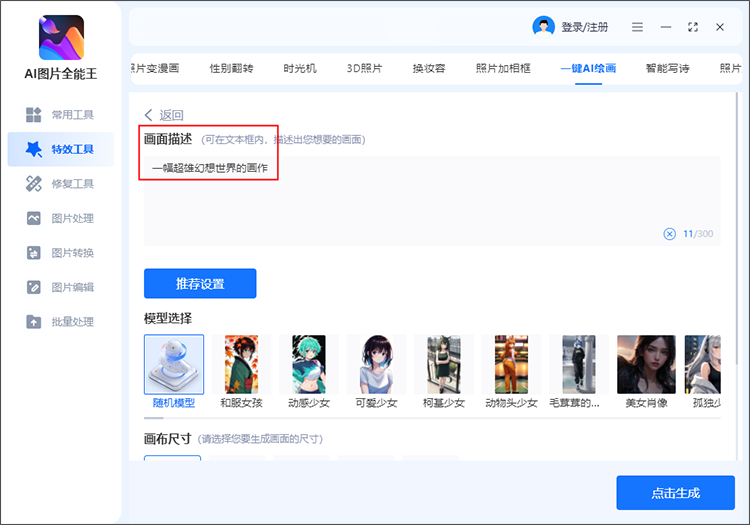Select the 美女肖像 model thumbnail
Screen dimensions: 750x525
point(646,364)
